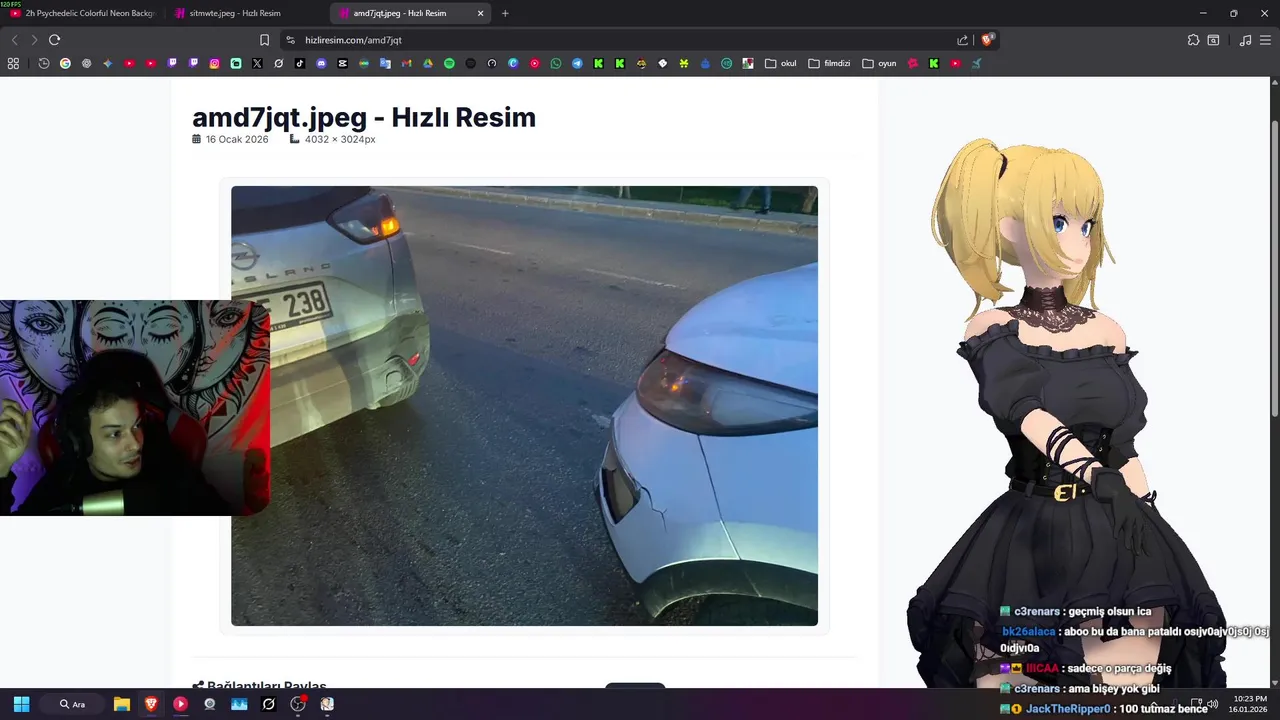Close the amd7jqt.jpeg tab
The image size is (1280, 720).
point(480,13)
